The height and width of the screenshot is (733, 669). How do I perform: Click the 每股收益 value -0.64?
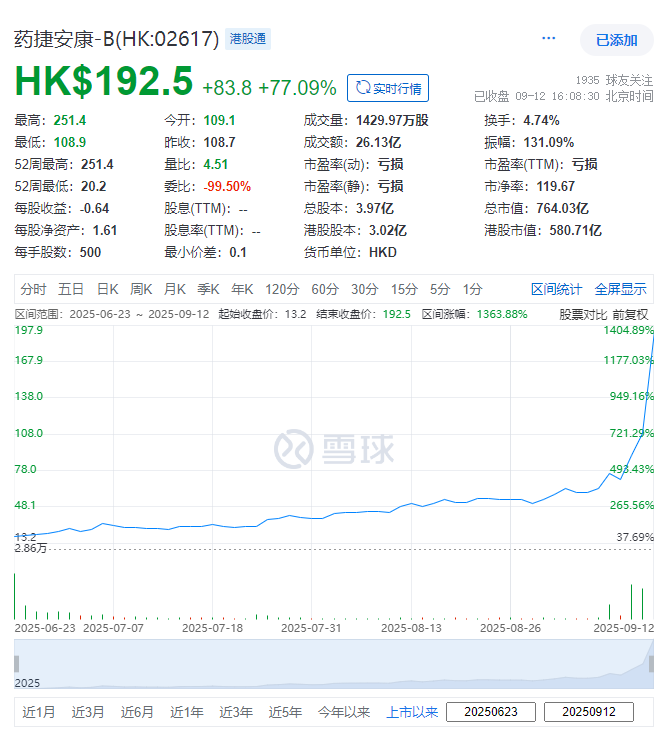point(94,208)
